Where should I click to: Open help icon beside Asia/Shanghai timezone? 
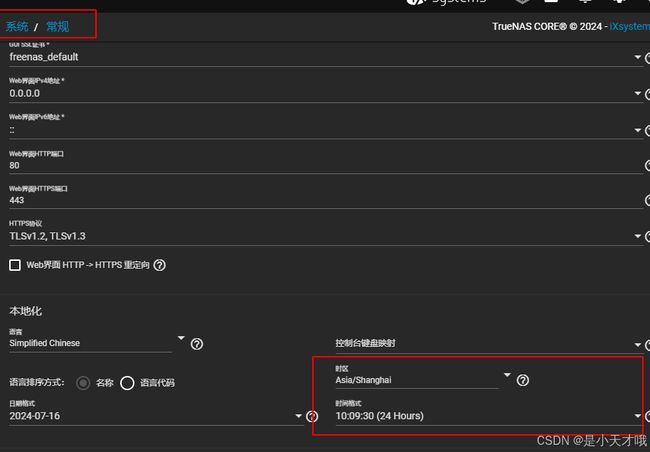pyautogui.click(x=523, y=380)
